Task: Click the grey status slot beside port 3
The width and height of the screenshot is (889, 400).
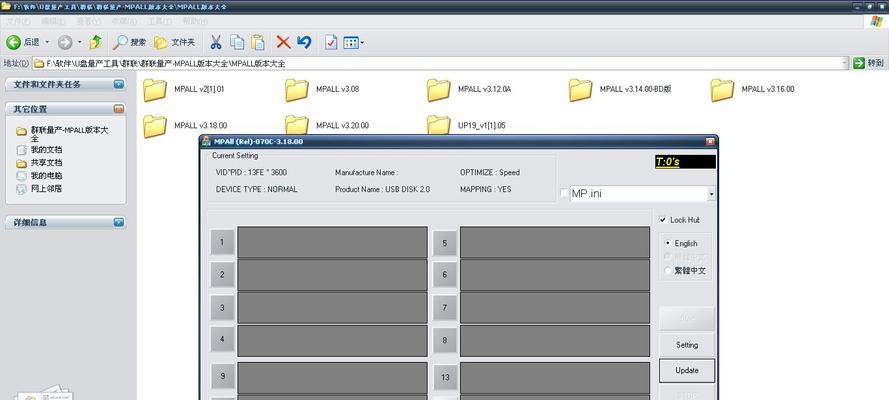Action: [332, 308]
